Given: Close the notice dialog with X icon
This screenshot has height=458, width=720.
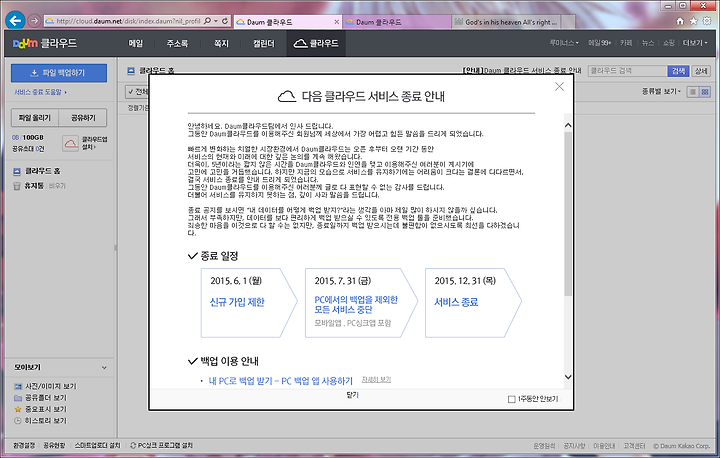Looking at the screenshot, I should pos(559,86).
